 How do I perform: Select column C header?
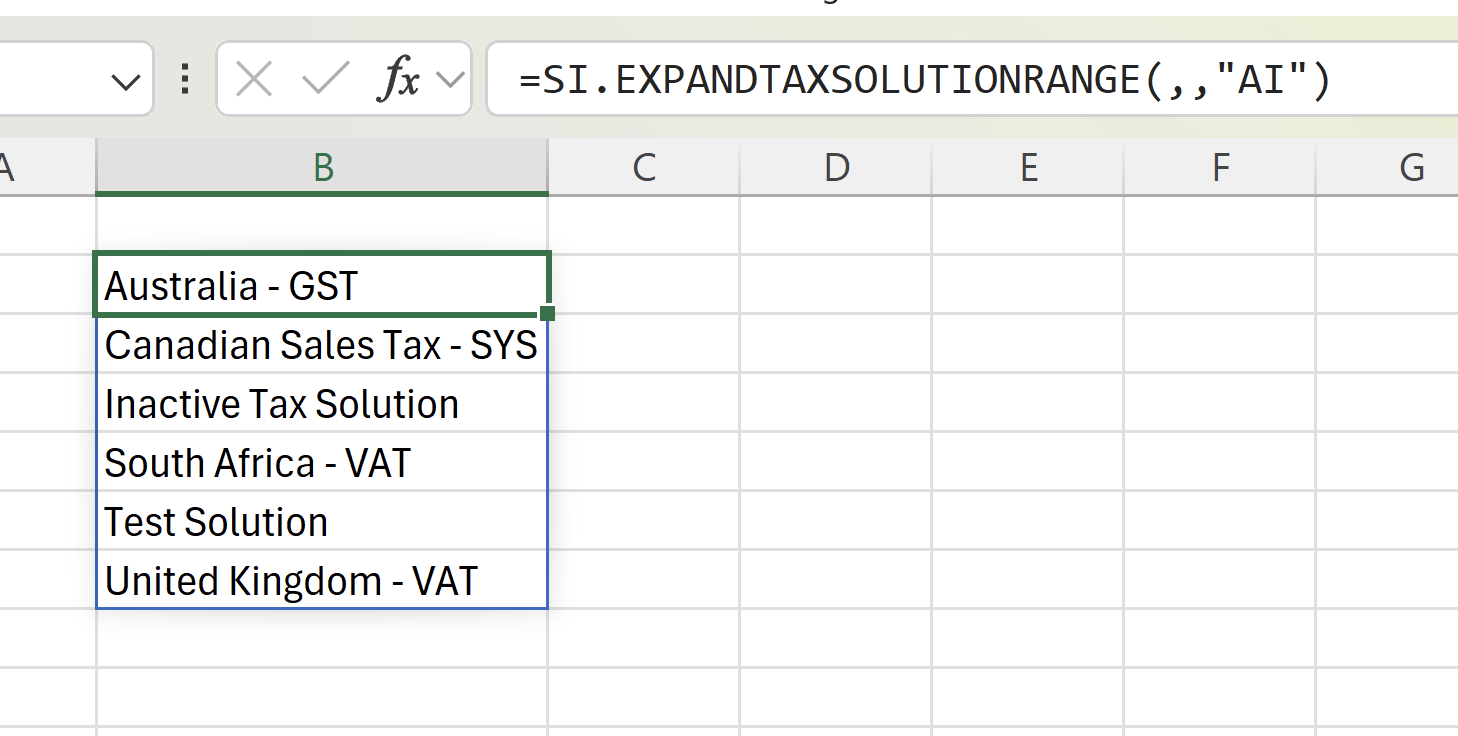[x=644, y=167]
